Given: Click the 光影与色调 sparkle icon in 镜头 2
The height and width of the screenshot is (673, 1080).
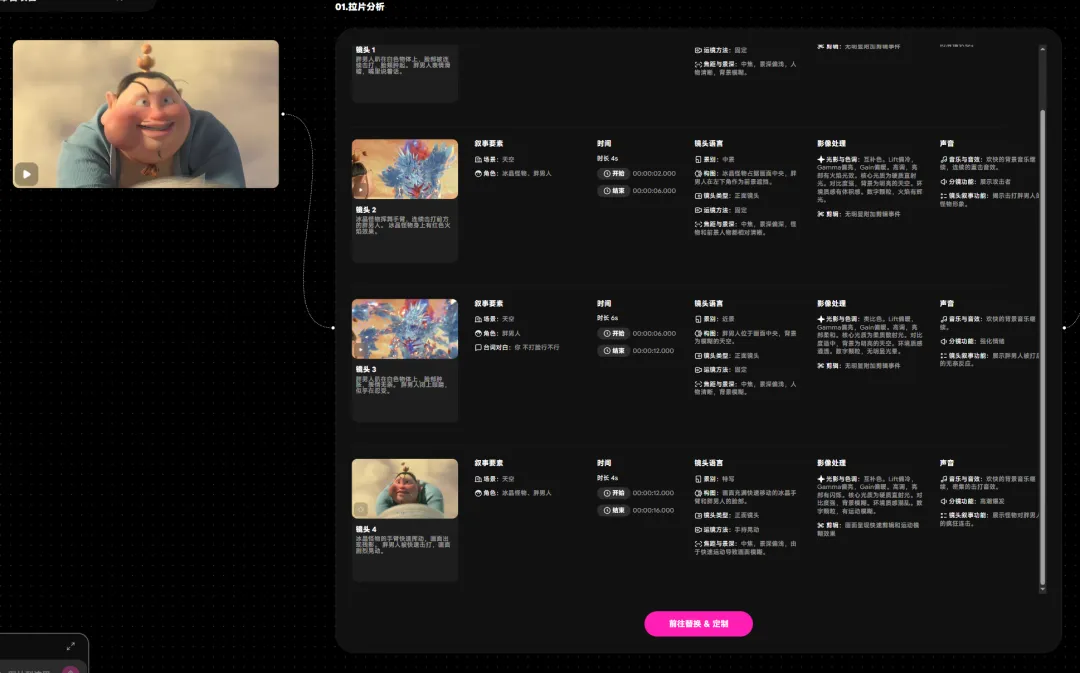Looking at the screenshot, I should point(820,160).
